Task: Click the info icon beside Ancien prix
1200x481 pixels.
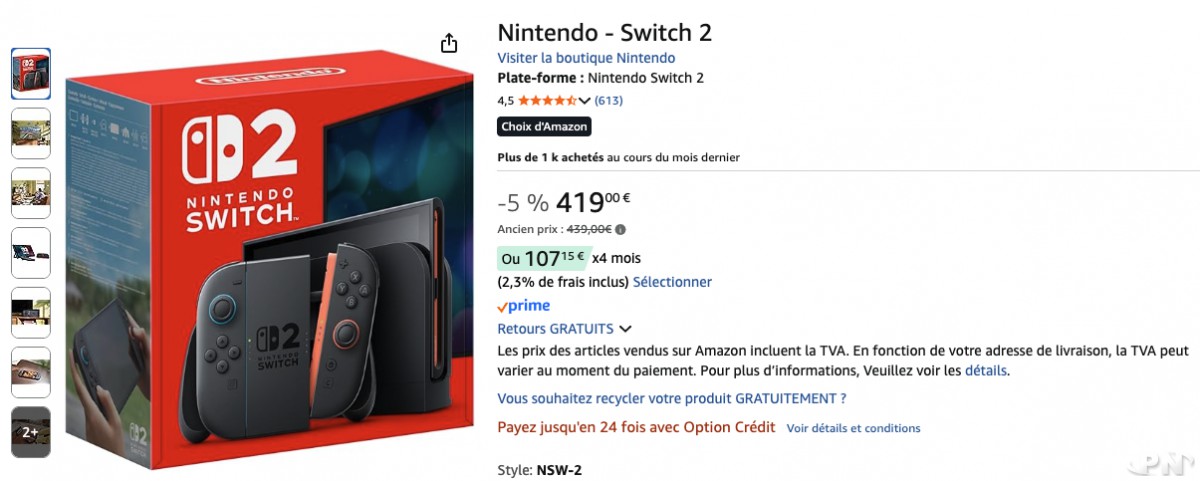Action: [x=621, y=229]
